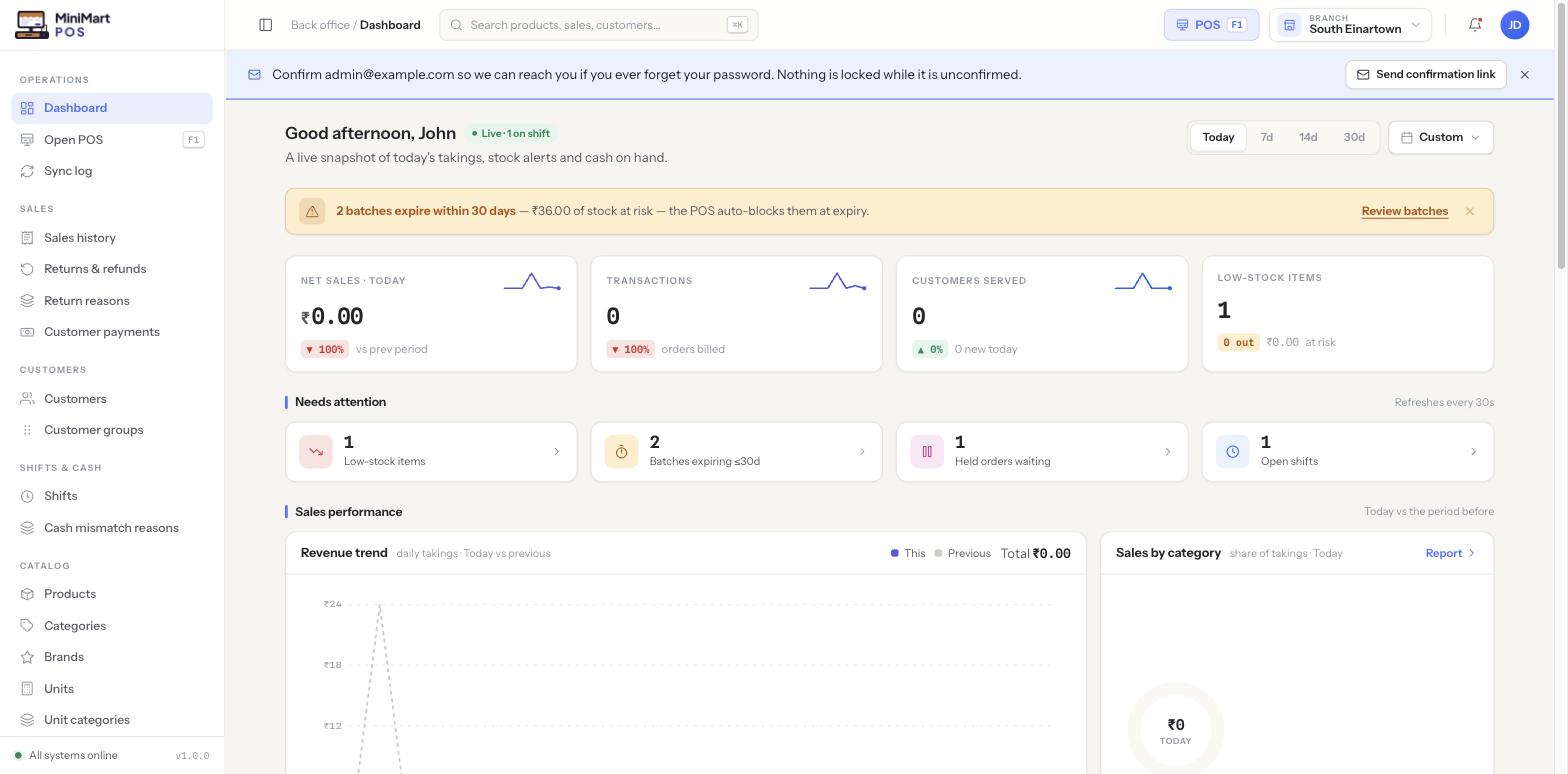
Task: Click the product search field
Action: click(599, 25)
